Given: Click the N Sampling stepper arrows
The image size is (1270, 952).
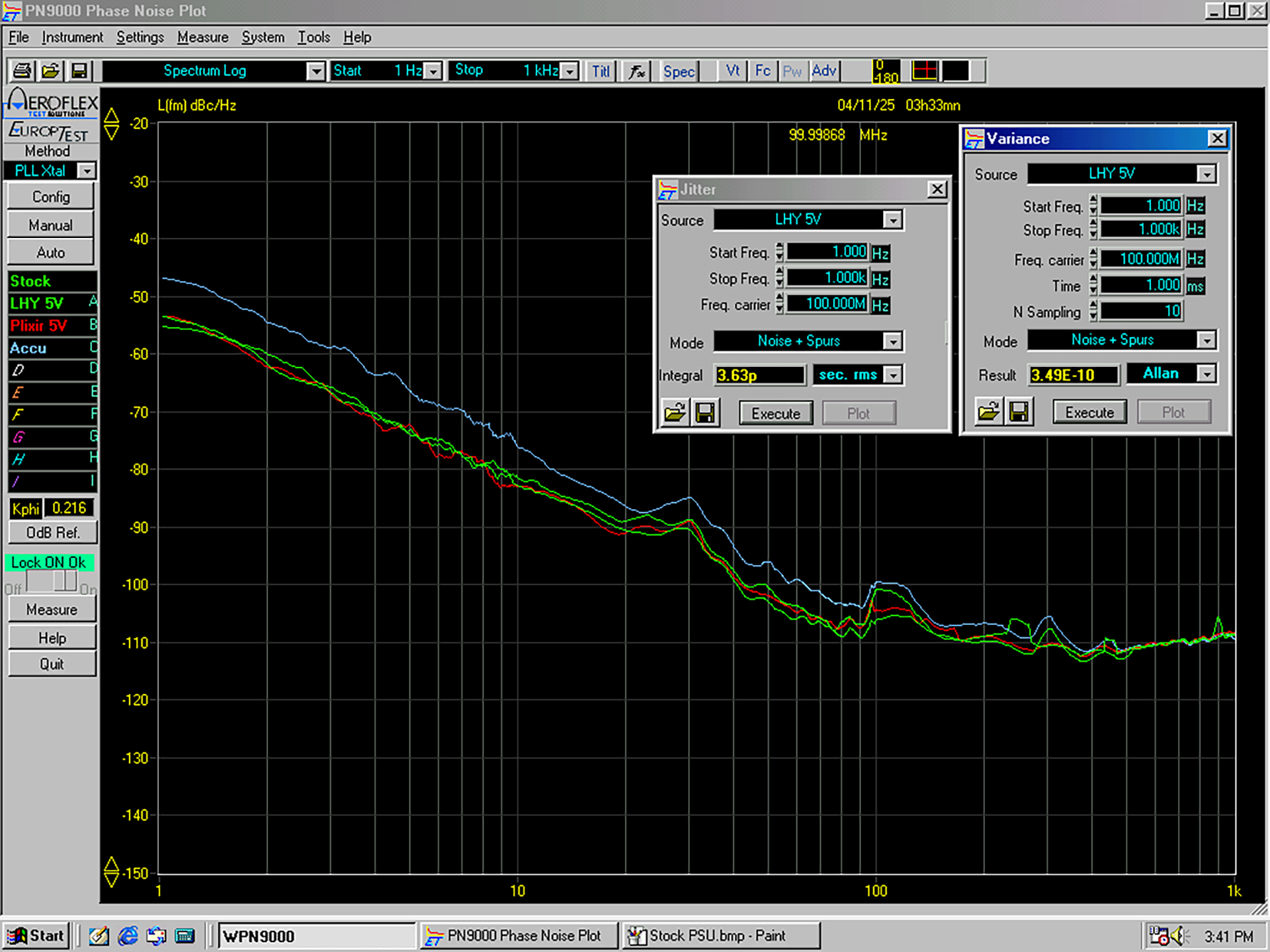Looking at the screenshot, I should [1093, 311].
